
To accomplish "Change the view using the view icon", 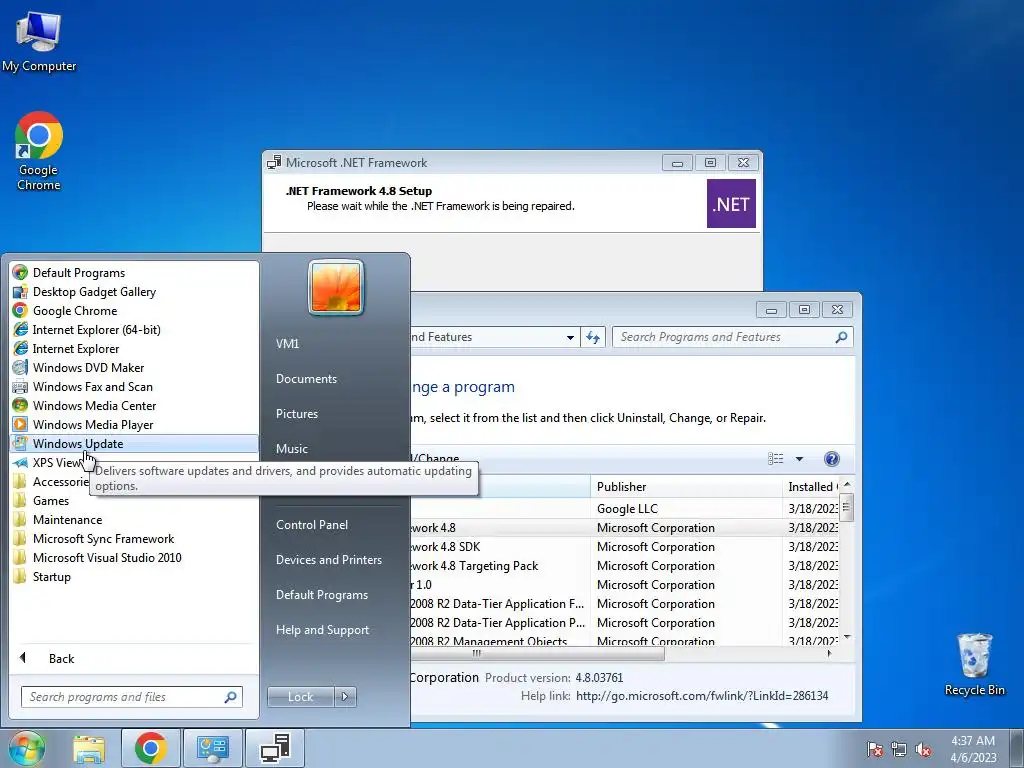I will tap(775, 459).
